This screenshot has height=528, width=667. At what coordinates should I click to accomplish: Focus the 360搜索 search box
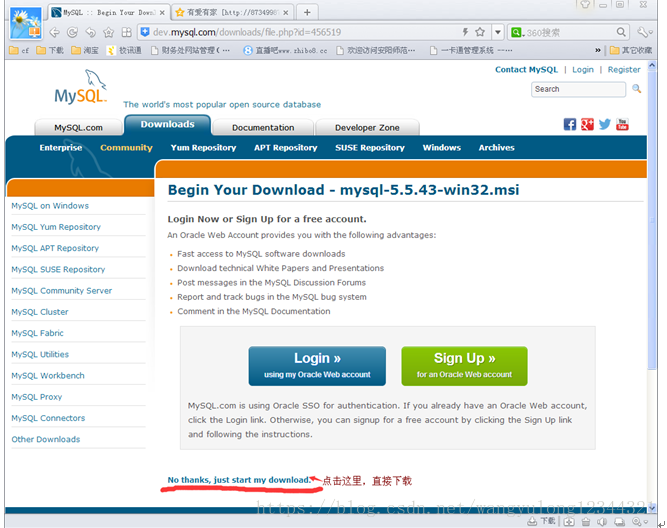click(x=569, y=32)
